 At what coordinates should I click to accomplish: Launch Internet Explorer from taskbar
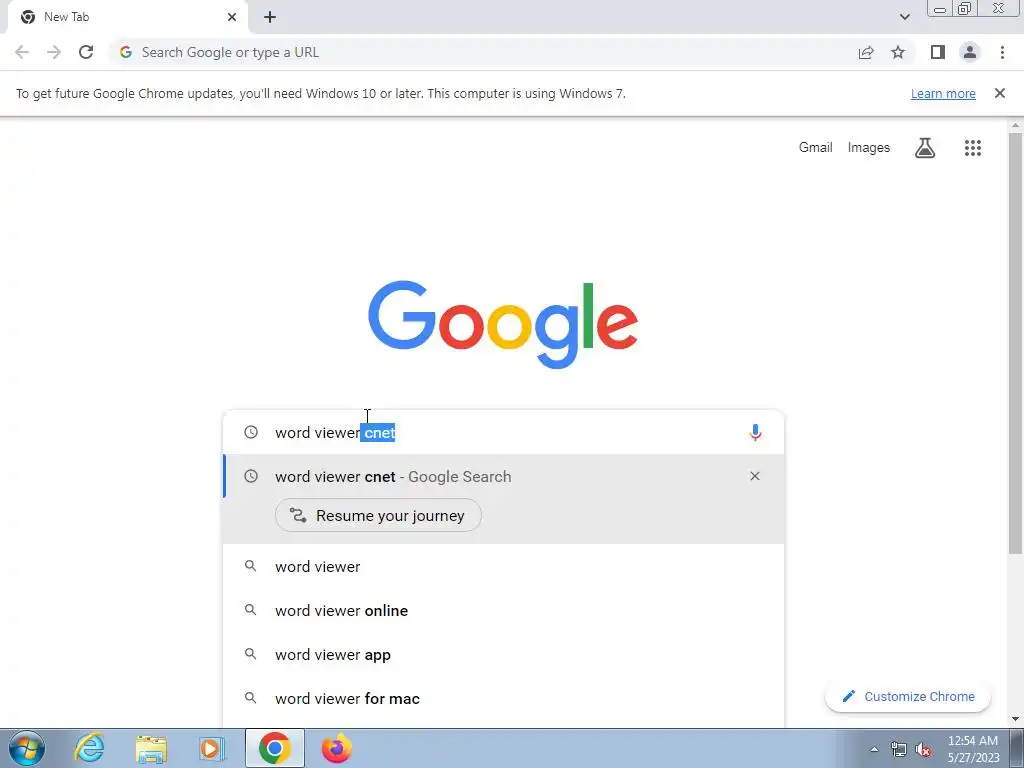pos(89,748)
